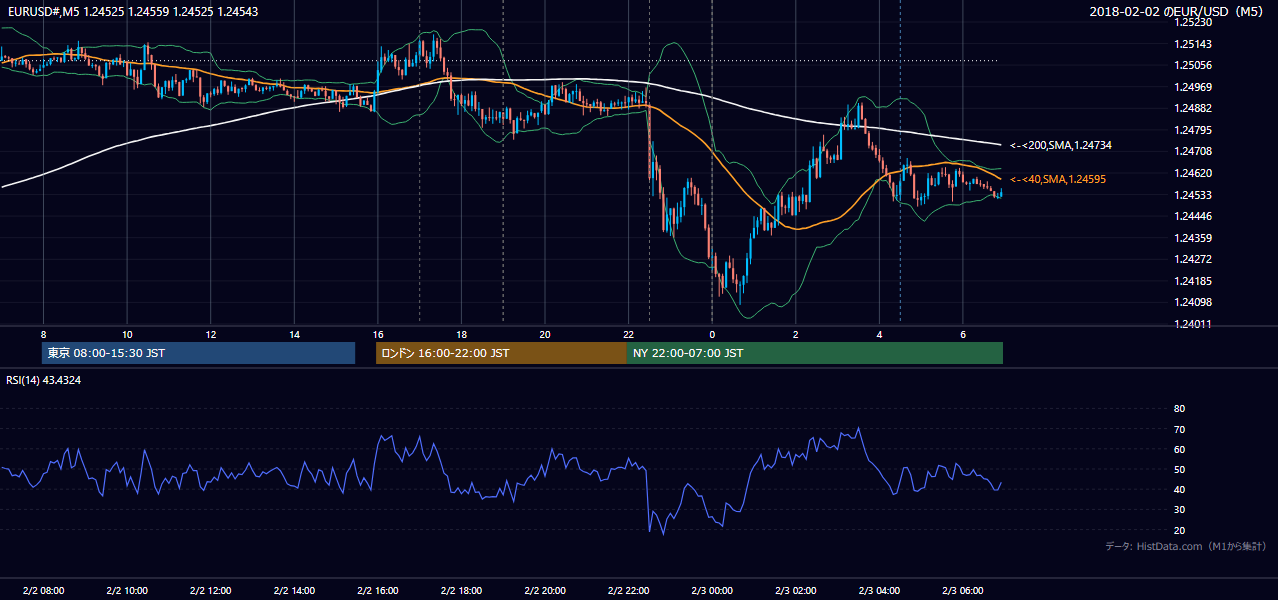Click RSI axis level 50
The height and width of the screenshot is (600, 1278).
pyautogui.click(x=1179, y=469)
